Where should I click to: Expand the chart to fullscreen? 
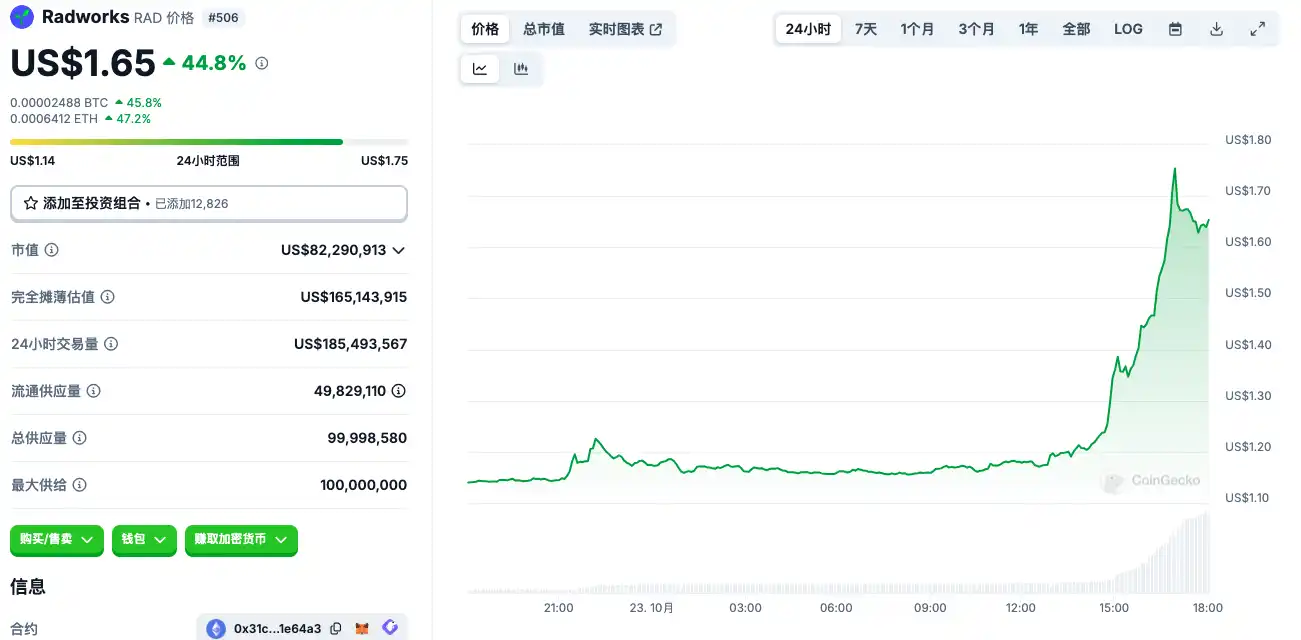[1257, 29]
